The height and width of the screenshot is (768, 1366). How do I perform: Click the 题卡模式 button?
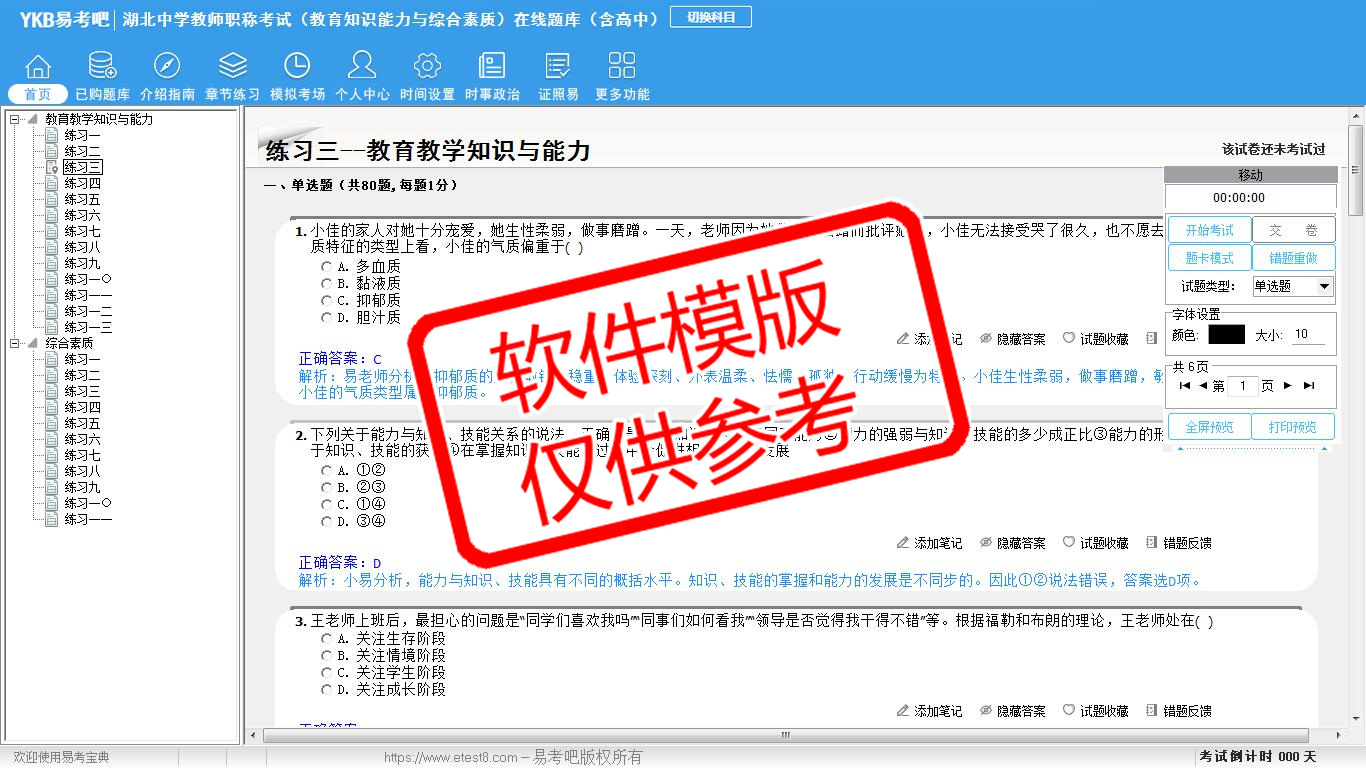pyautogui.click(x=1209, y=258)
